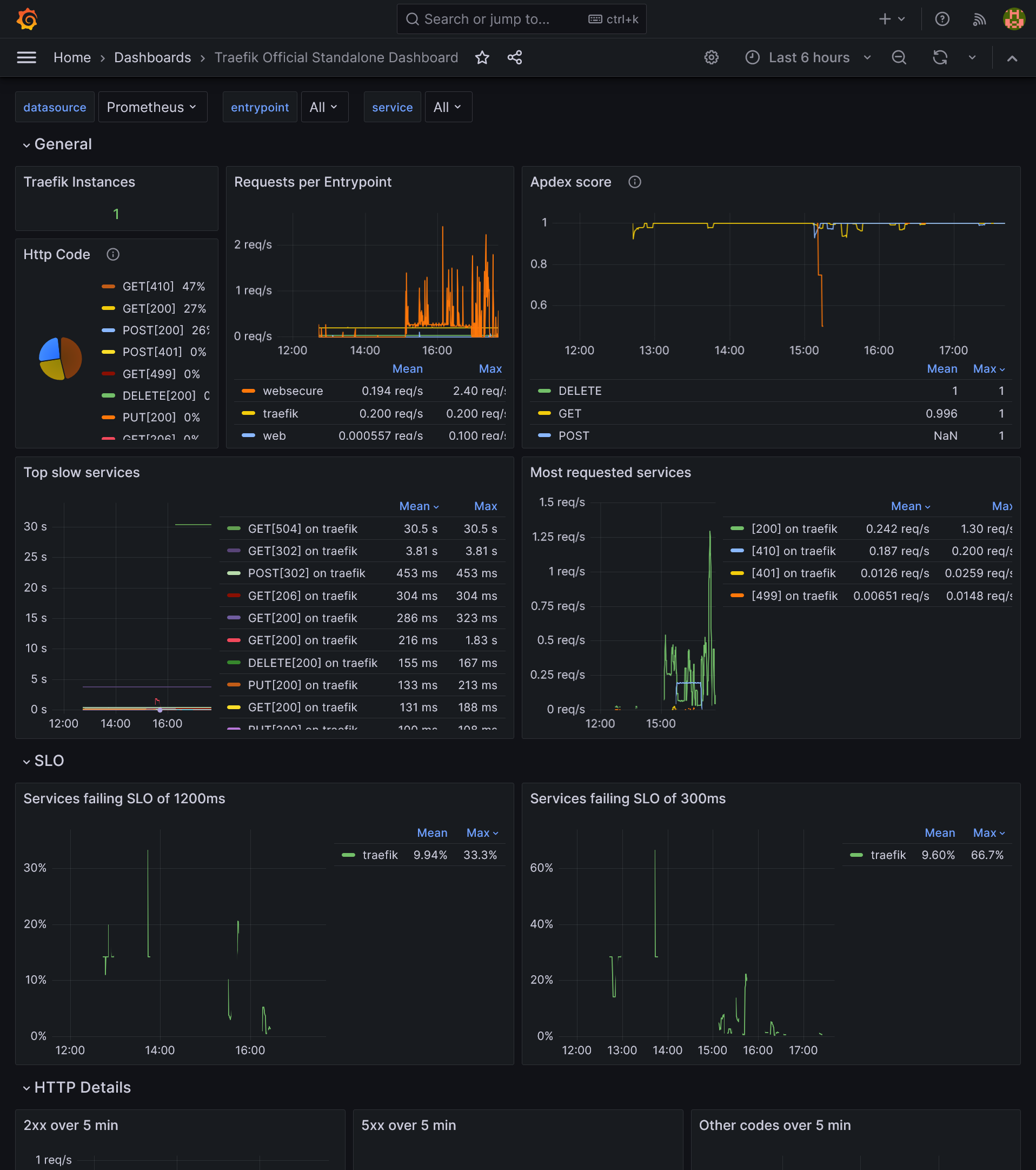Image resolution: width=1036 pixels, height=1170 pixels.
Task: Open 2xx over 5 min panel title
Action: click(x=71, y=1125)
